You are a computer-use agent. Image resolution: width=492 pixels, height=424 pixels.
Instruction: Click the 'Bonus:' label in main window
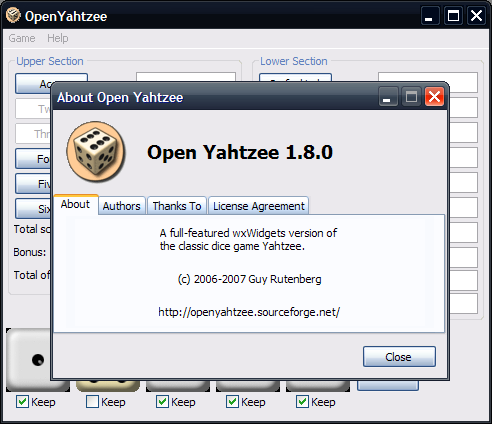click(x=30, y=252)
